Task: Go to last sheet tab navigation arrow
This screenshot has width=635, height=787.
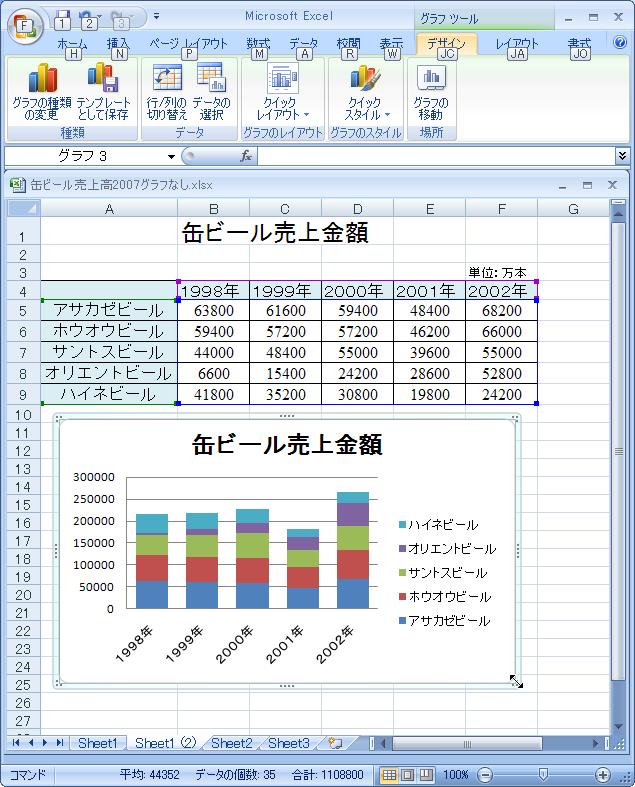Action: point(60,742)
